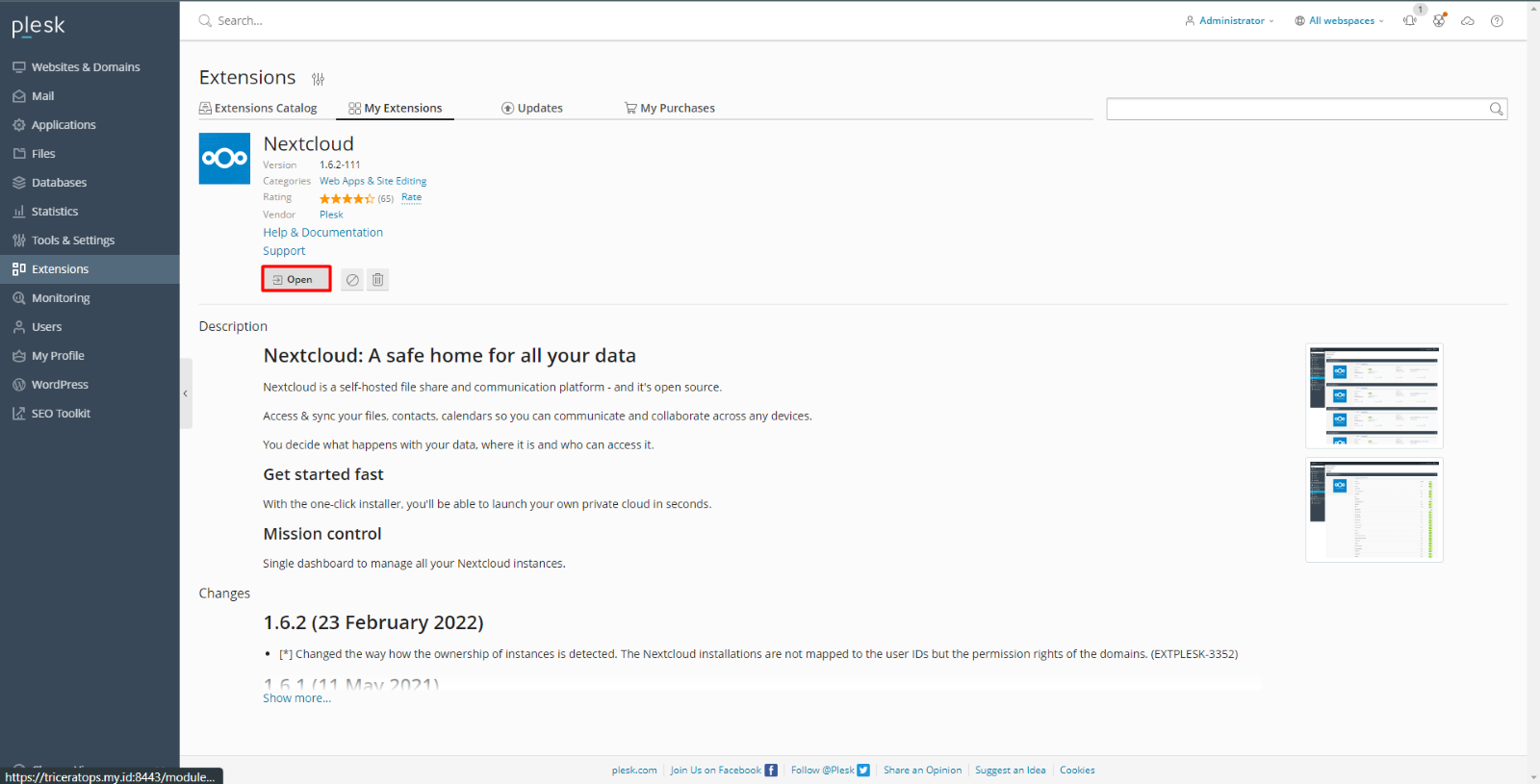Open the All webspaces dropdown
Viewport: 1540px width, 784px height.
(1339, 20)
